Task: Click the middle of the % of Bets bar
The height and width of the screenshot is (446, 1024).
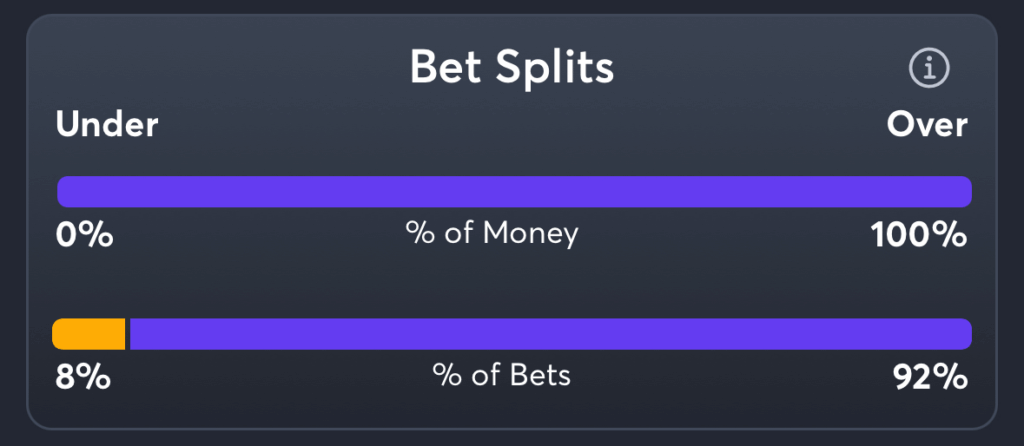Action: 512,334
